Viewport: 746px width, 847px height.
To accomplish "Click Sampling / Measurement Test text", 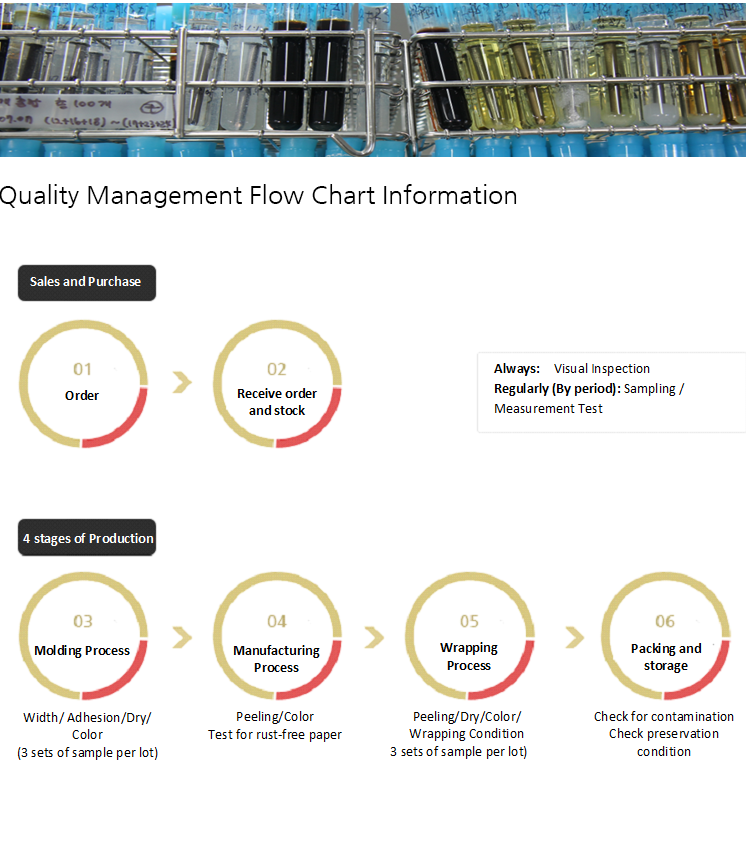I will [589, 399].
